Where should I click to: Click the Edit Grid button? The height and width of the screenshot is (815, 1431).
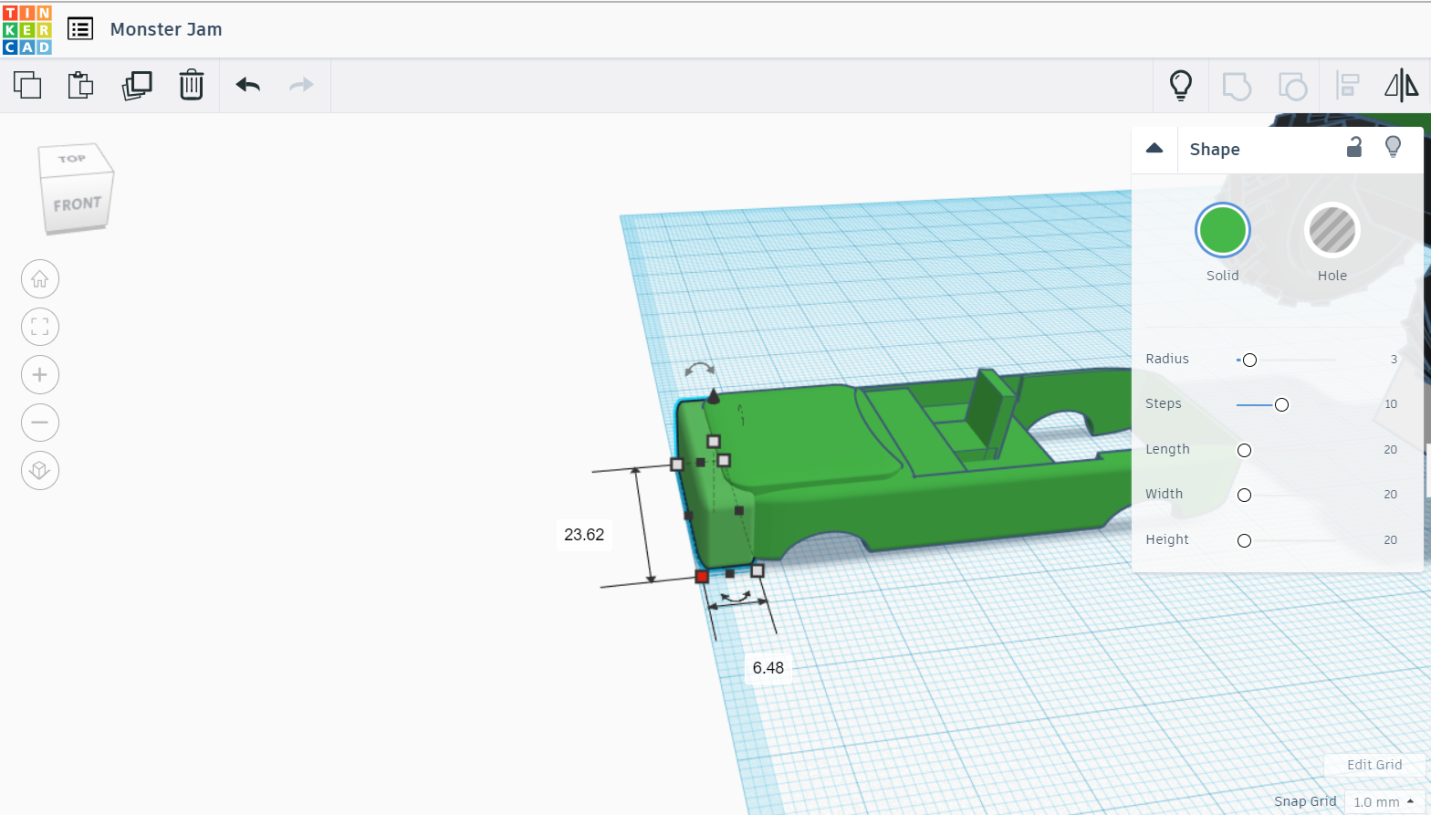click(1374, 765)
